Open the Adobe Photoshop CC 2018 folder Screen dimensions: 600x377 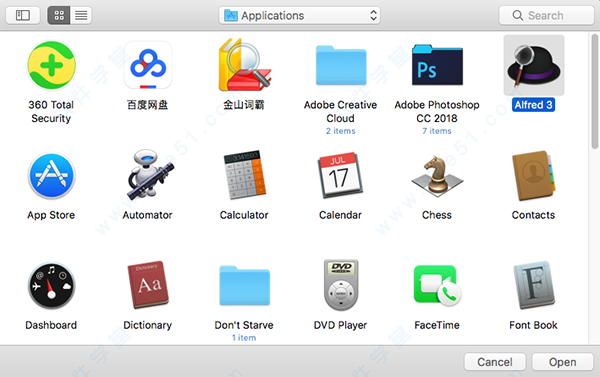click(437, 65)
